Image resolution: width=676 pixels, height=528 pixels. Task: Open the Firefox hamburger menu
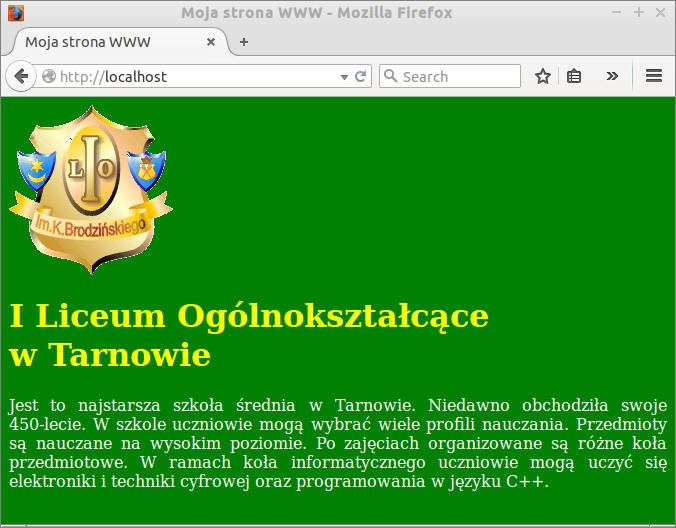(x=654, y=76)
